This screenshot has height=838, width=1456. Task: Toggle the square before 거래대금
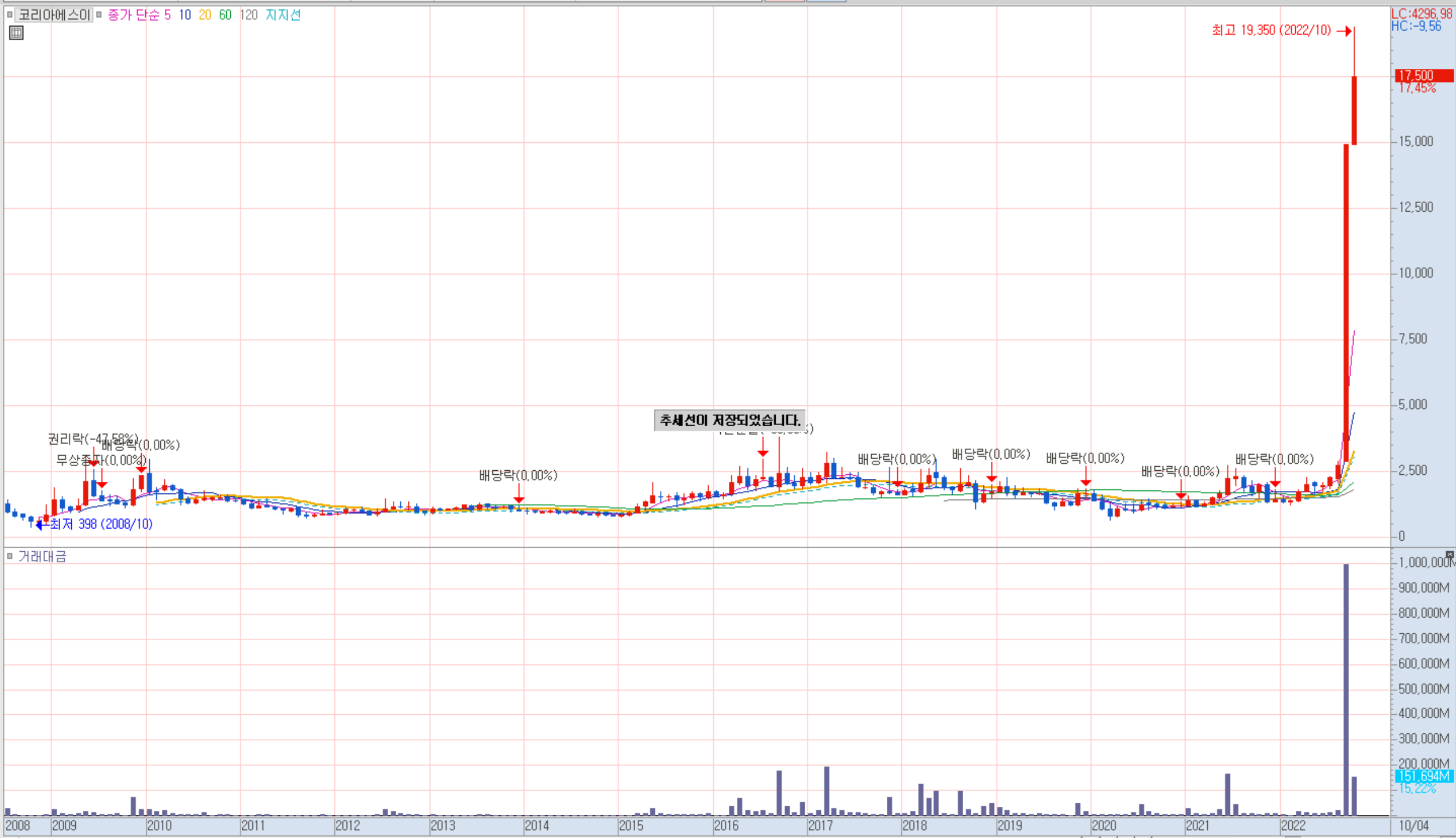click(10, 556)
